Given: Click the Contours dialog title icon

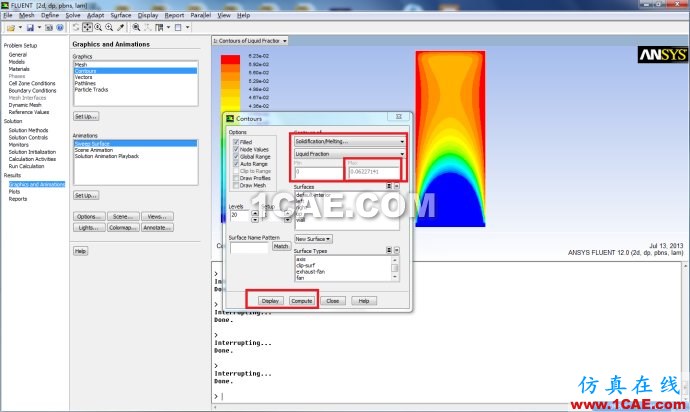Looking at the screenshot, I should [x=230, y=118].
